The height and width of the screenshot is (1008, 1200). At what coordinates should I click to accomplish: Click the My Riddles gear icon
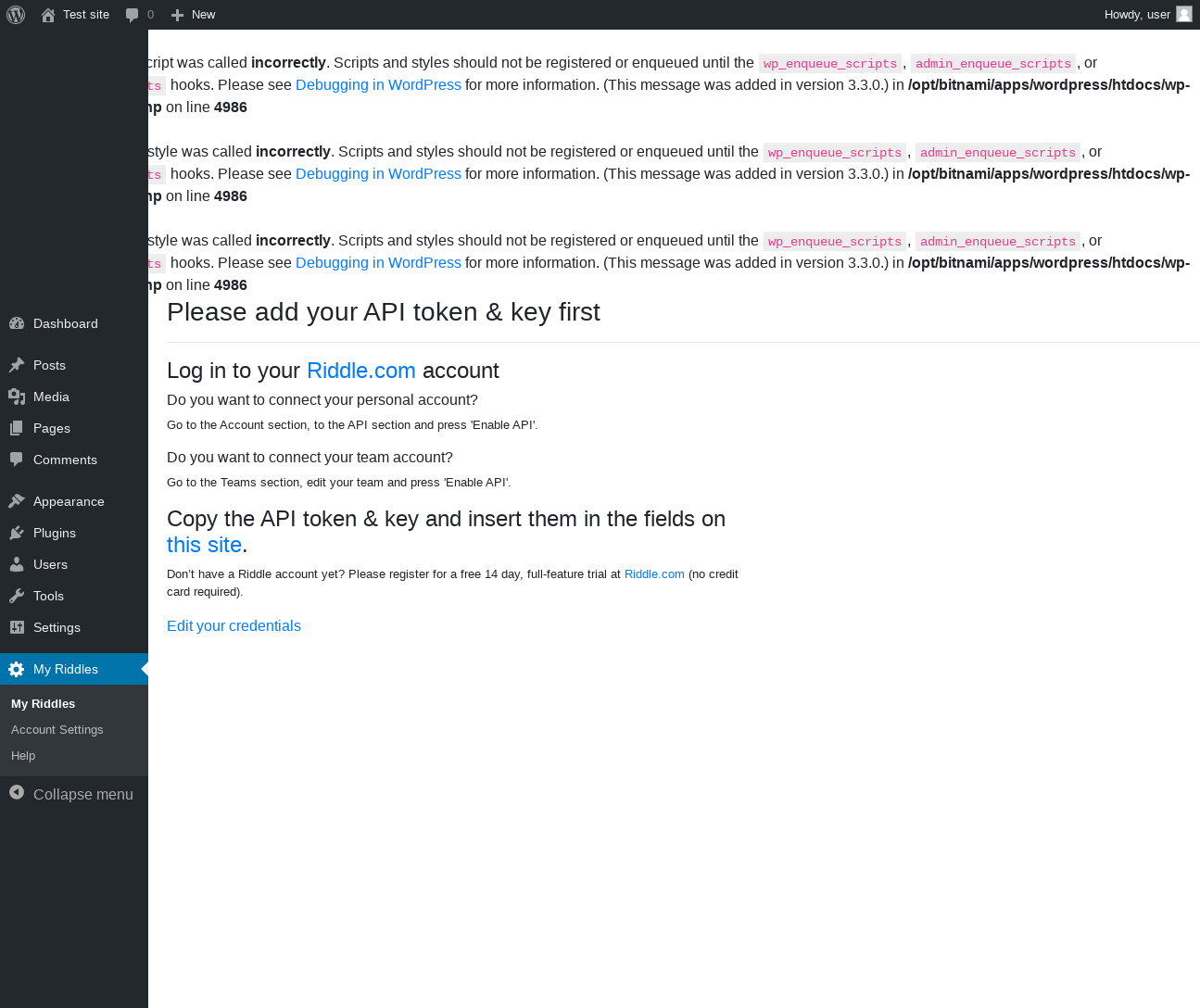(17, 669)
